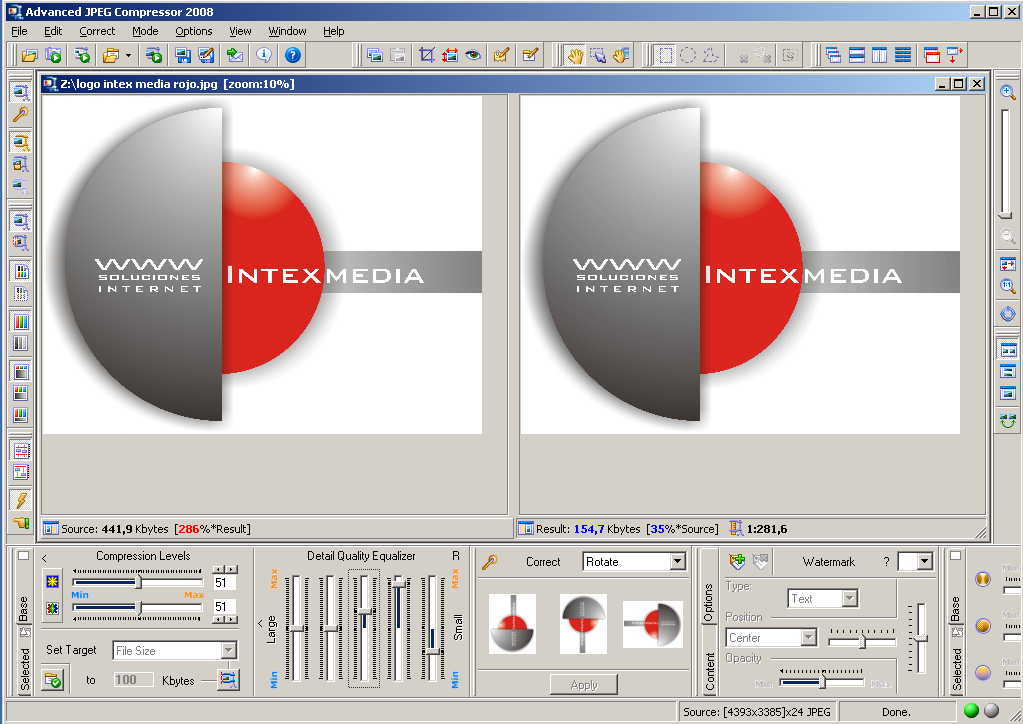
Task: Toggle the yellow star luminance compression button
Action: coord(53,581)
